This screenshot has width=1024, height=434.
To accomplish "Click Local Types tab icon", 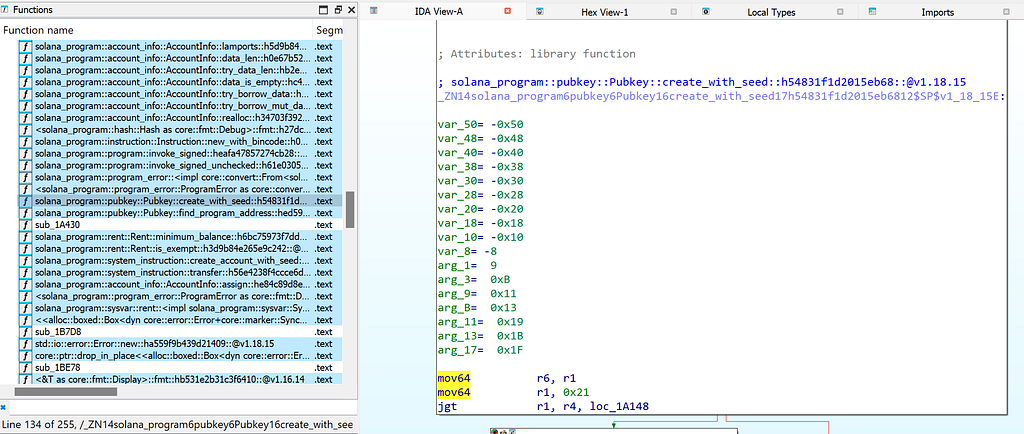I will (x=705, y=11).
